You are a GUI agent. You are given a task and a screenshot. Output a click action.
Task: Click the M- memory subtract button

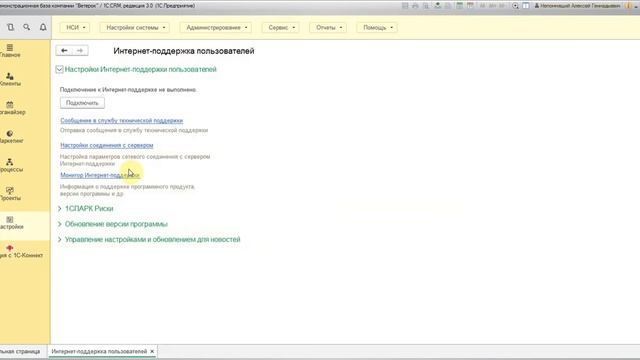(502, 6)
